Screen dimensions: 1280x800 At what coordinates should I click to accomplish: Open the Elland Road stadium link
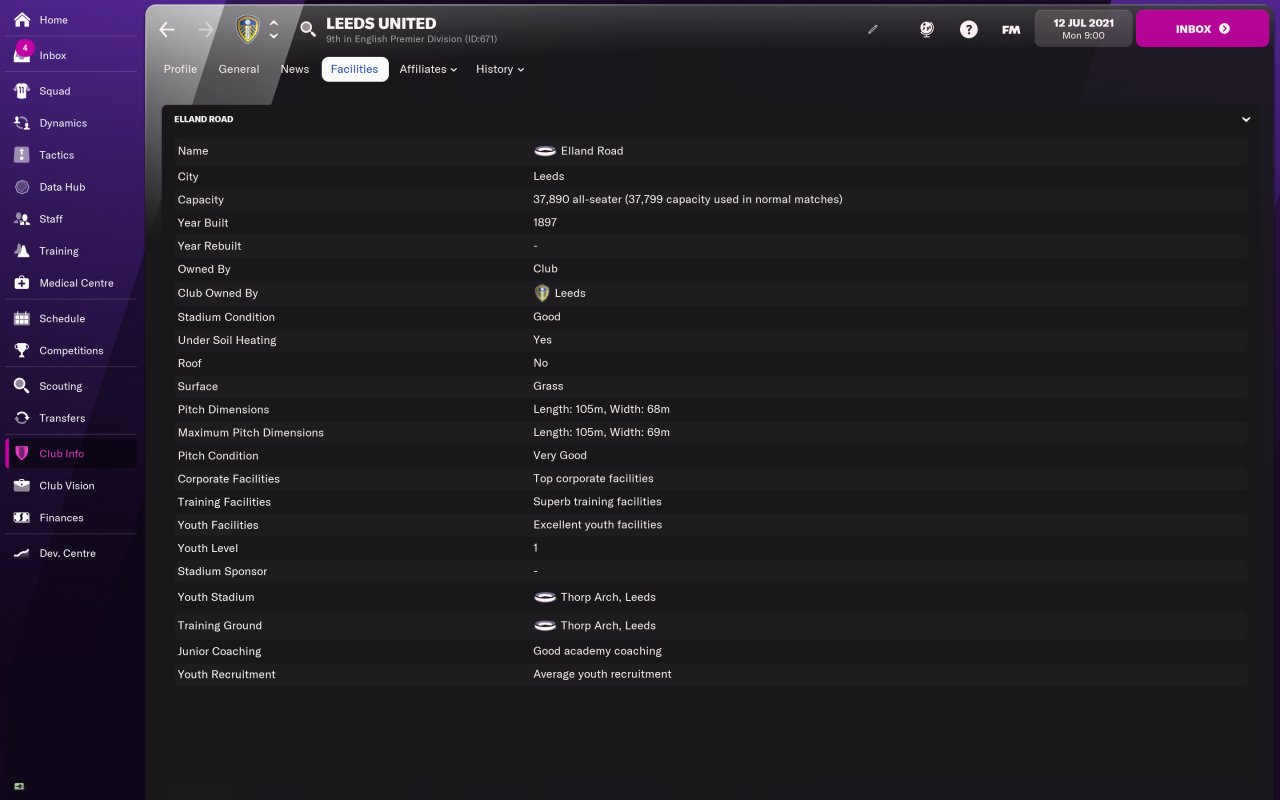(x=591, y=151)
